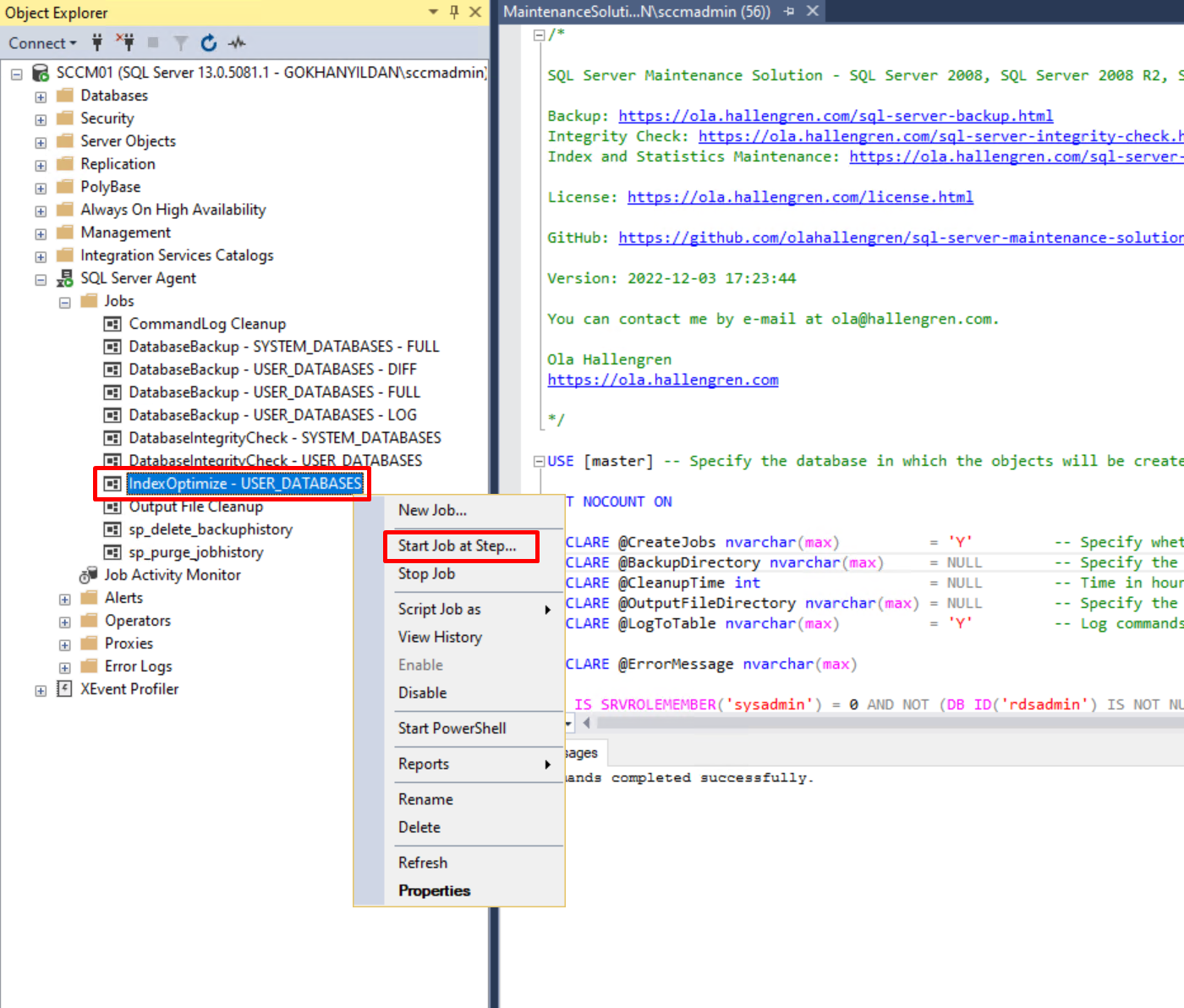The height and width of the screenshot is (1008, 1184).
Task: Open the https://ola.hallengren.com homepage link
Action: tap(663, 380)
